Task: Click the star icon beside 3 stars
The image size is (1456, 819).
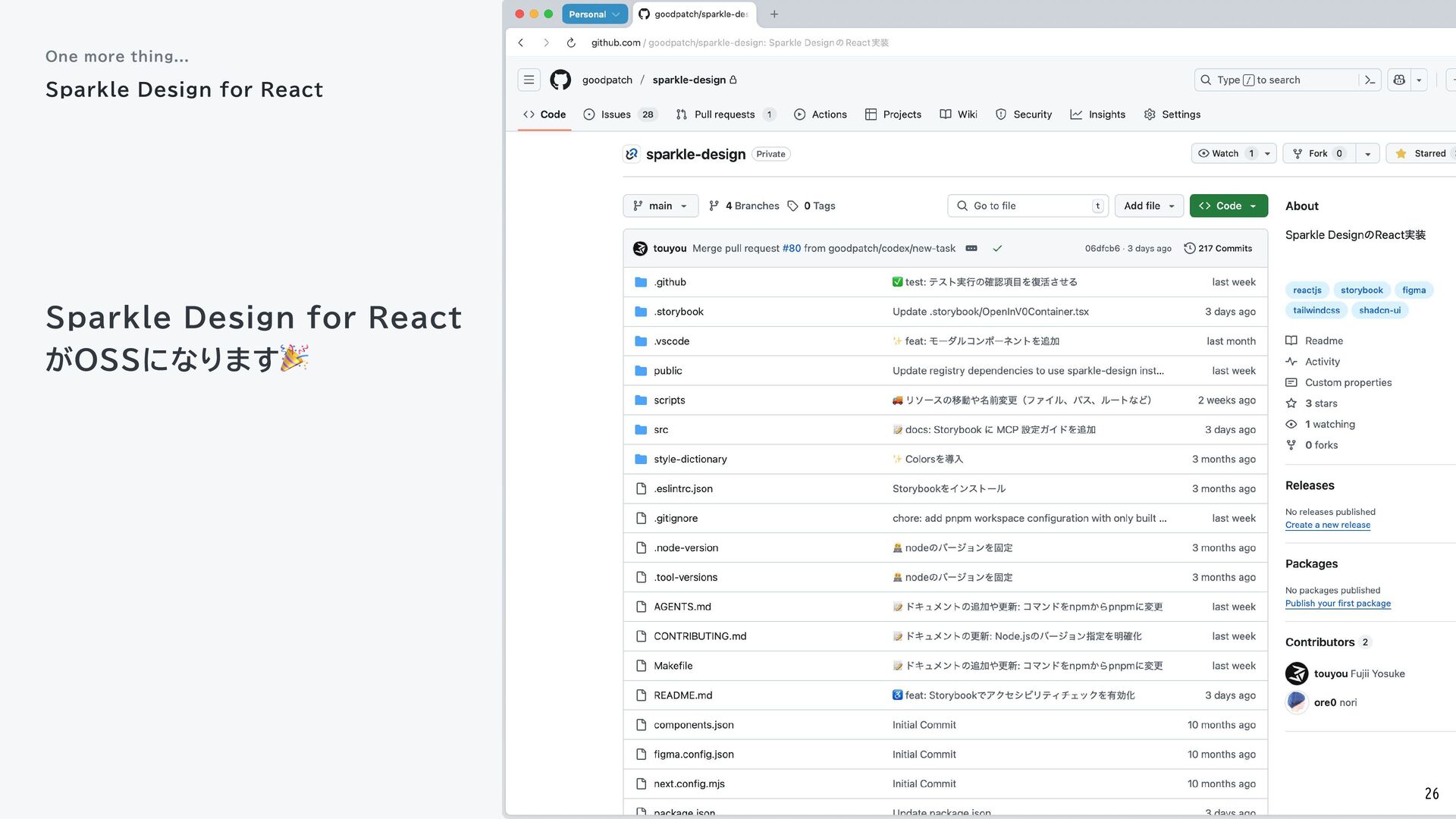Action: pos(1291,403)
